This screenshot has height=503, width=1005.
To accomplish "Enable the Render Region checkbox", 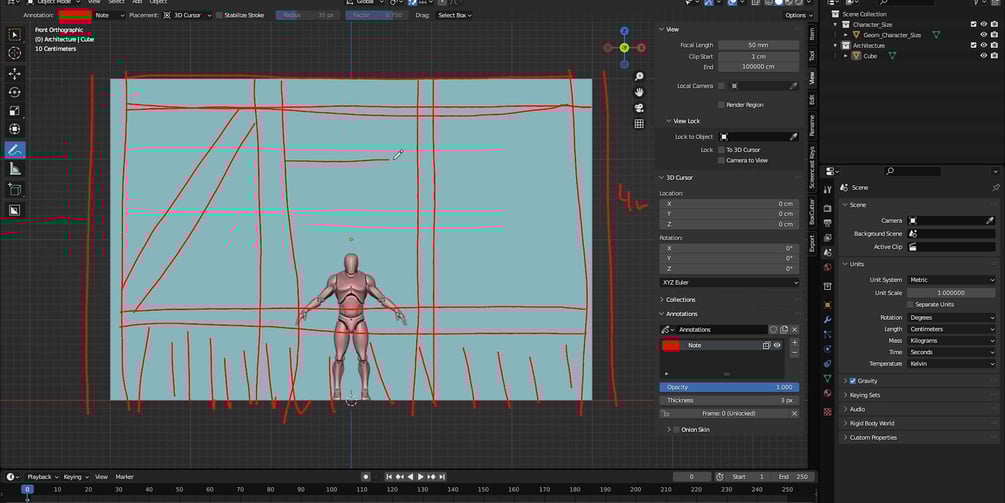I will tap(722, 104).
